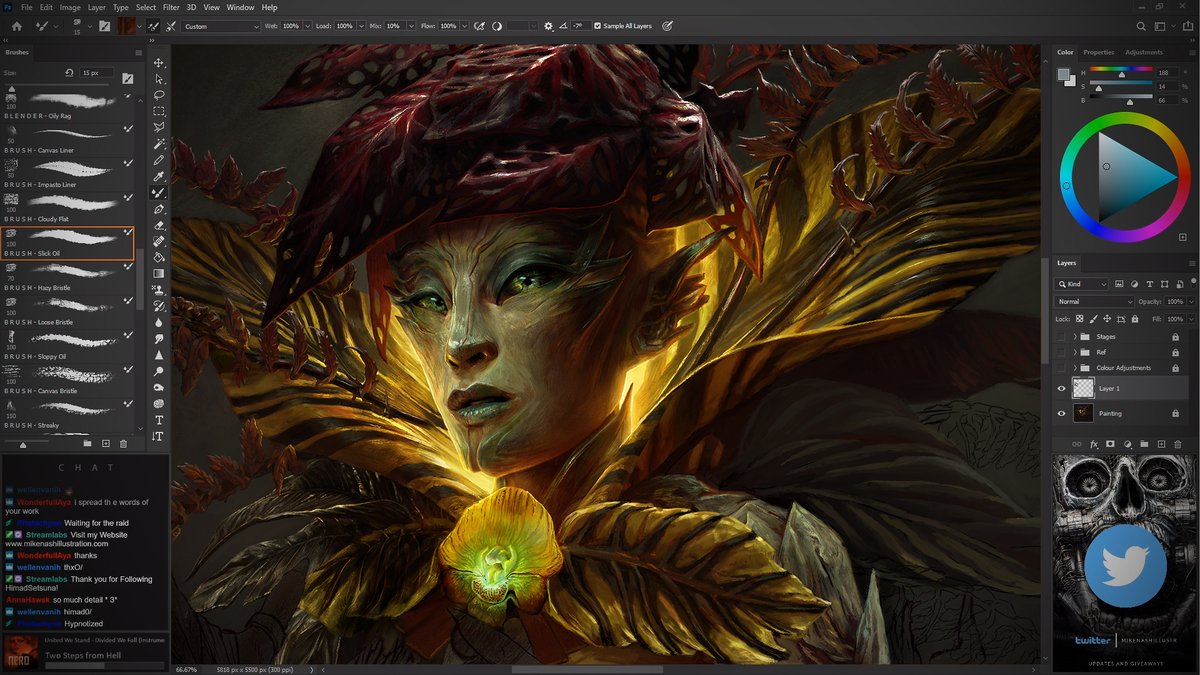
Task: Switch to the Adjustments tab
Action: click(1144, 52)
